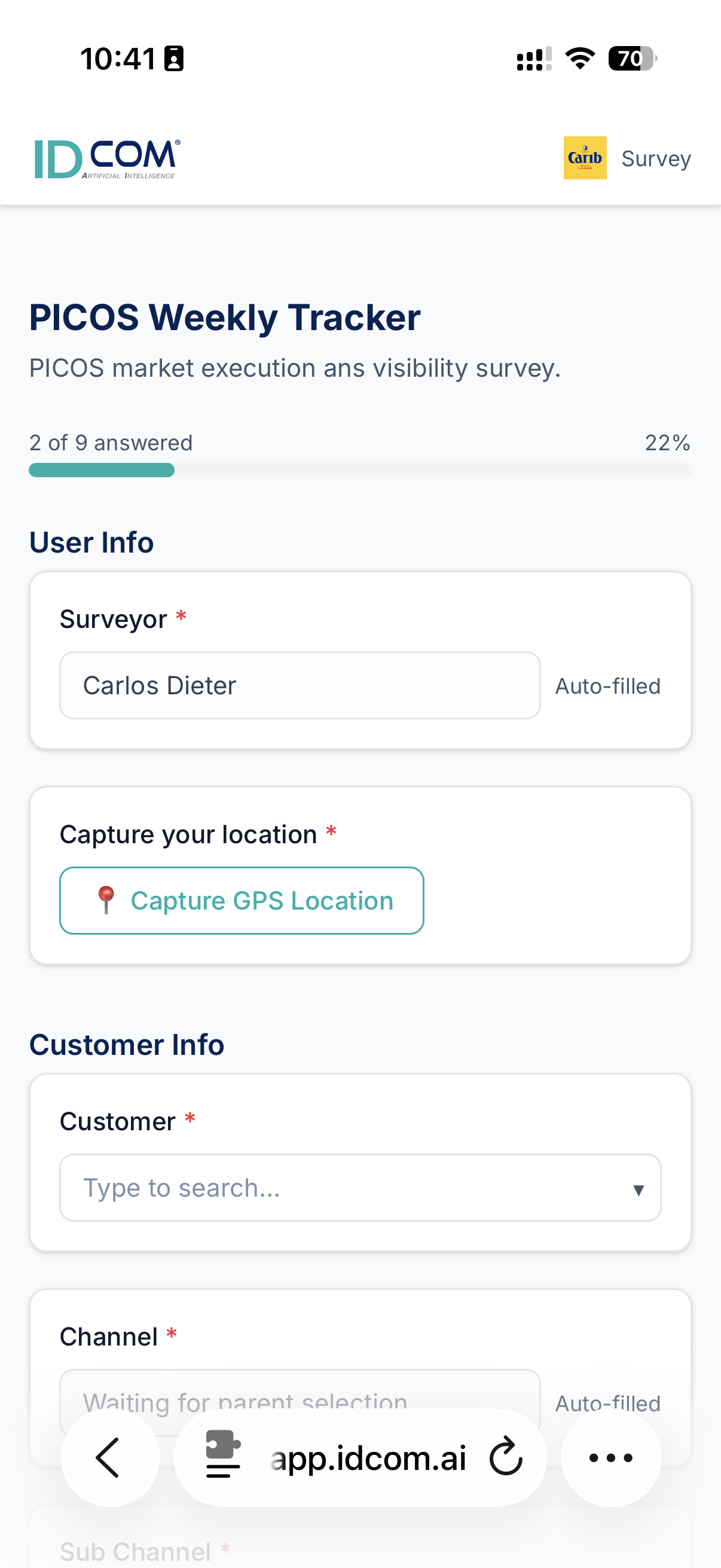This screenshot has width=721, height=1568.
Task: Tap the Wi-Fi status icon
Action: [580, 59]
